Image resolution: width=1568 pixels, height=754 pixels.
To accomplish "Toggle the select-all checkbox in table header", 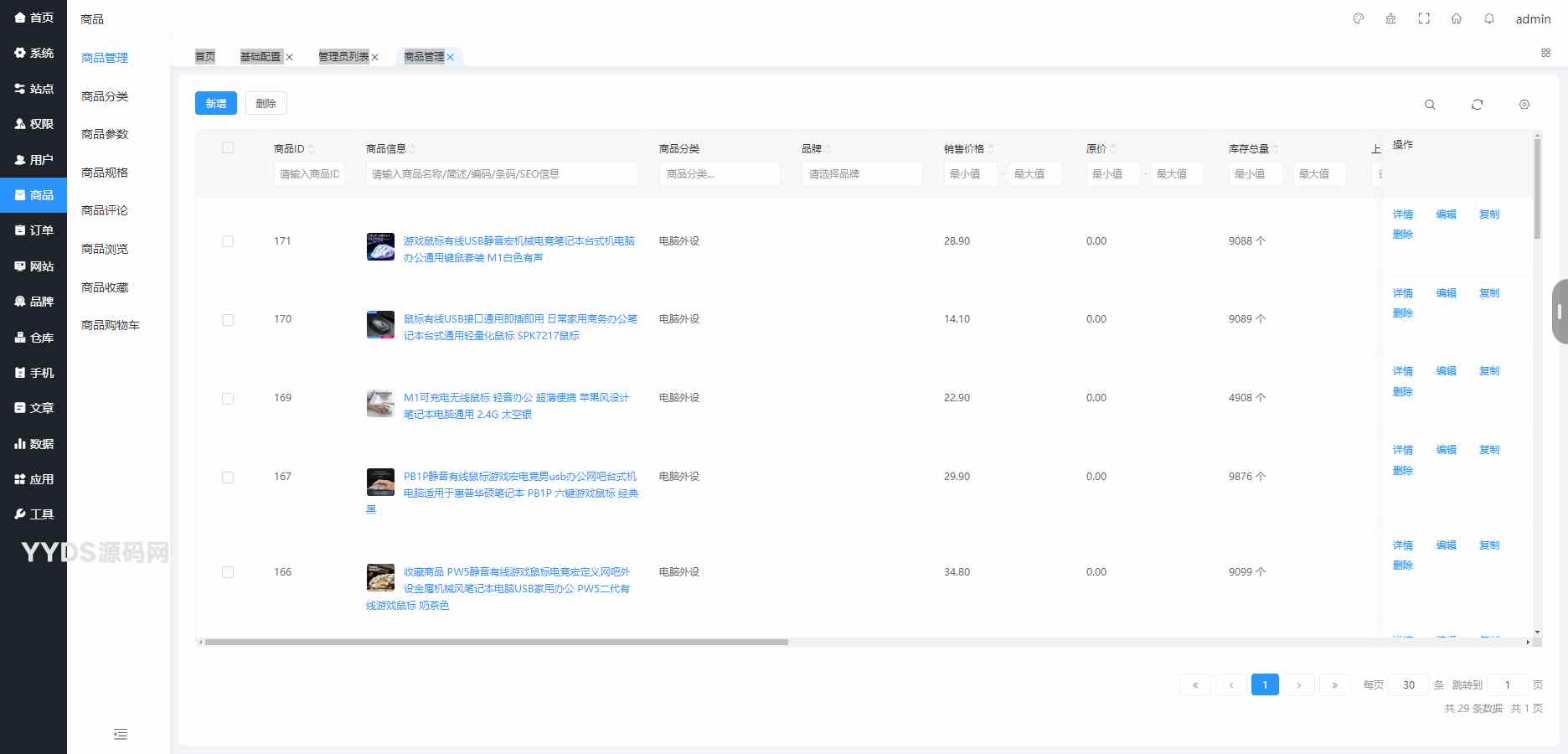I will point(228,147).
